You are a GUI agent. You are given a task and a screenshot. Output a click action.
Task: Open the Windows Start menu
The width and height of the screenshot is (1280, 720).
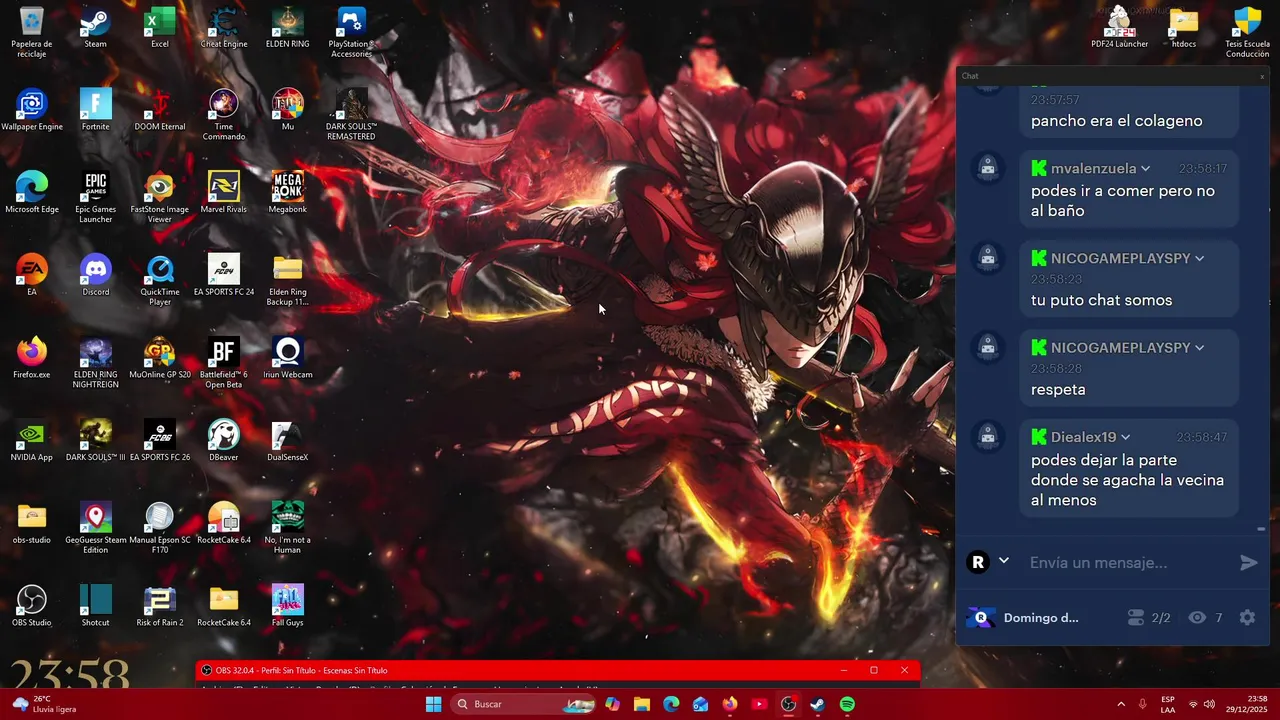coord(433,704)
